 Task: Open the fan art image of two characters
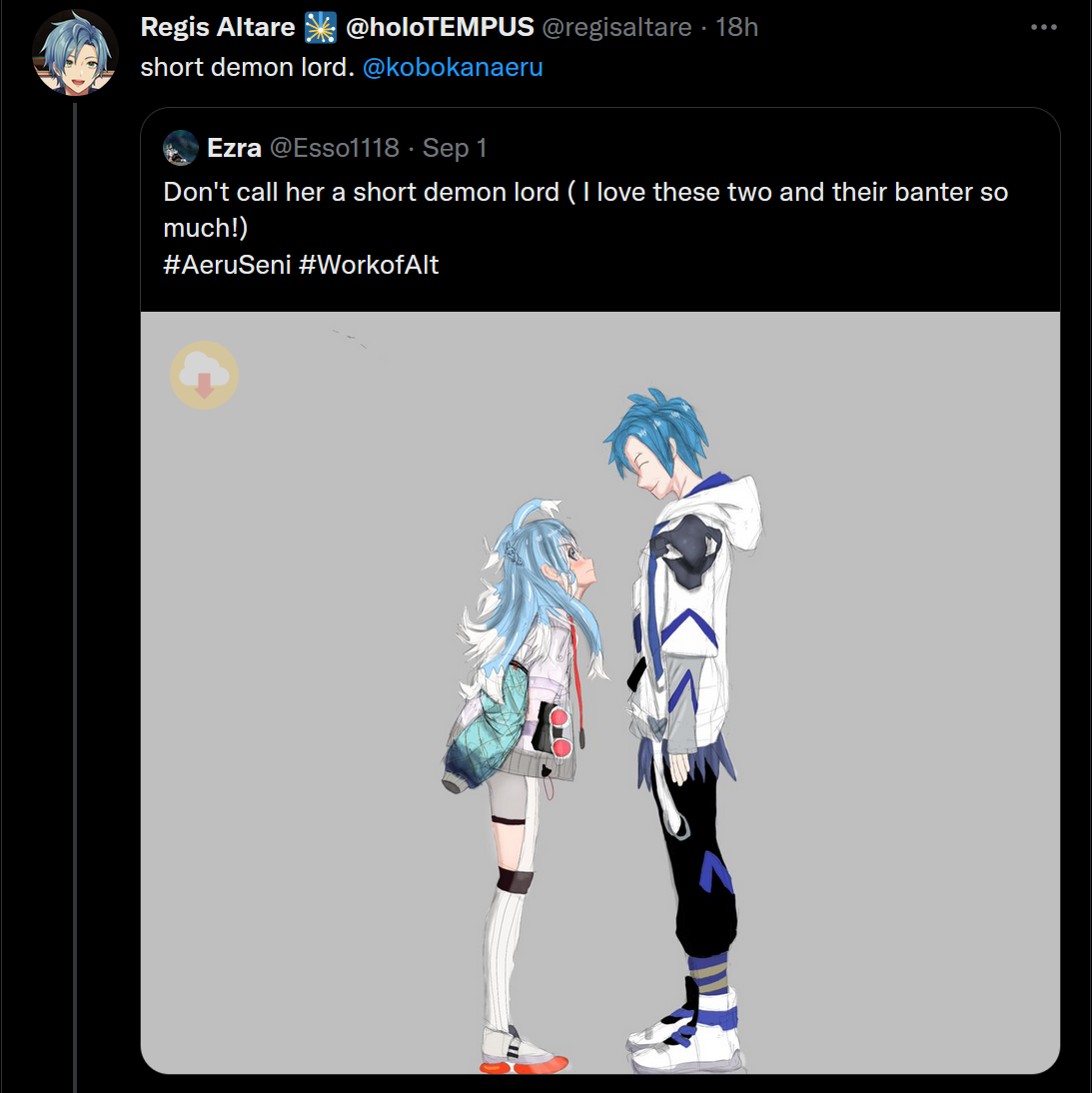600,692
